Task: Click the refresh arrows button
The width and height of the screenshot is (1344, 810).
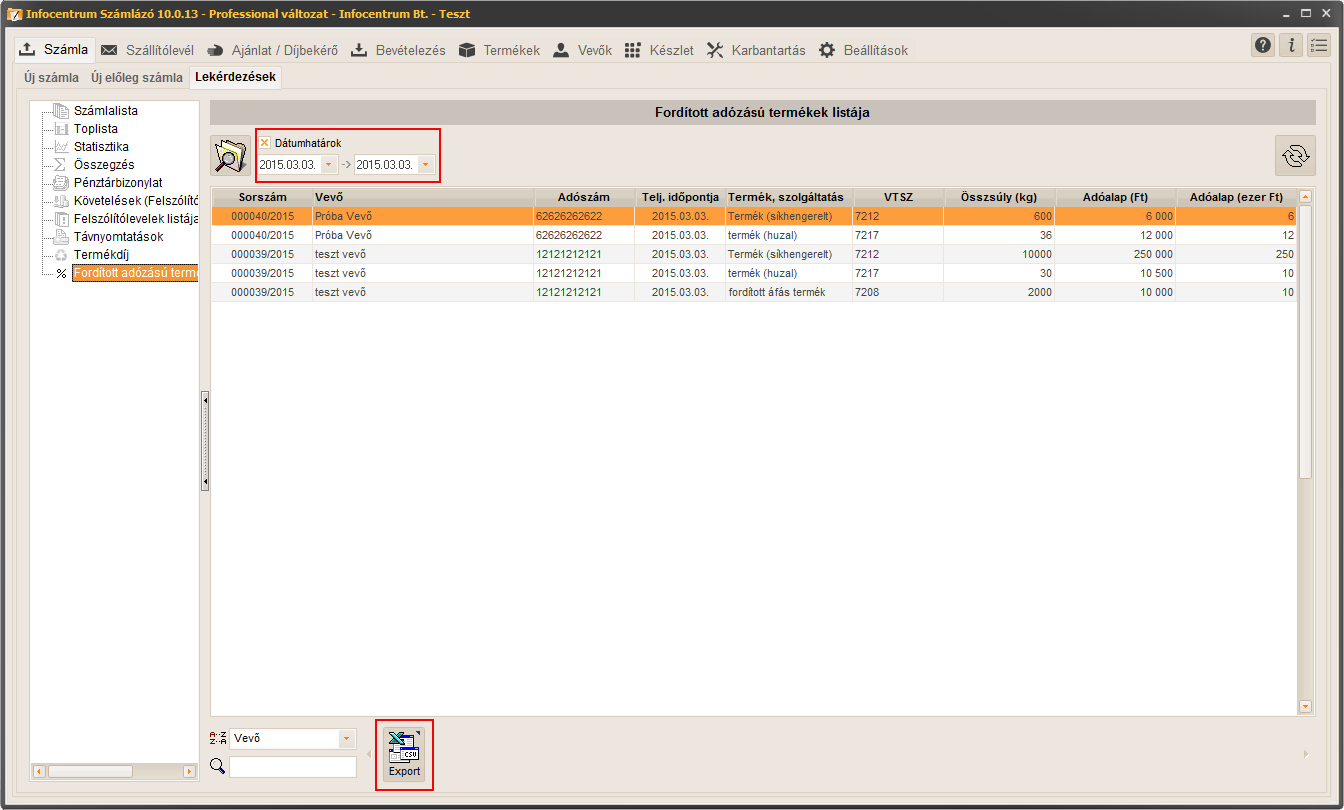Action: [1295, 155]
